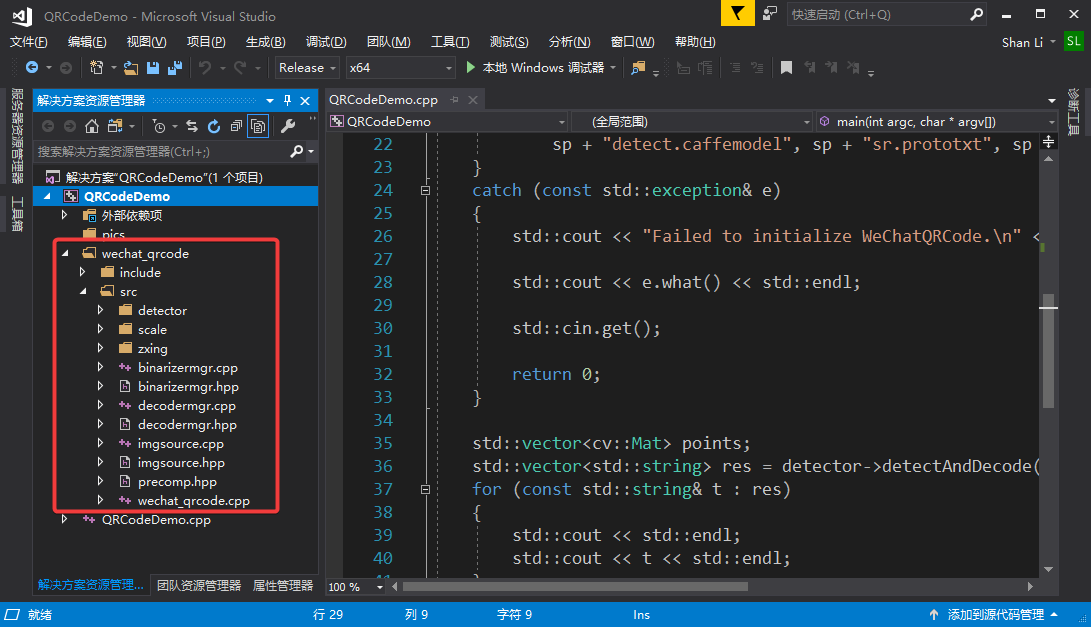
Task: Toggle auto-hide pin on Solution Explorer panel
Action: pyautogui.click(x=288, y=101)
